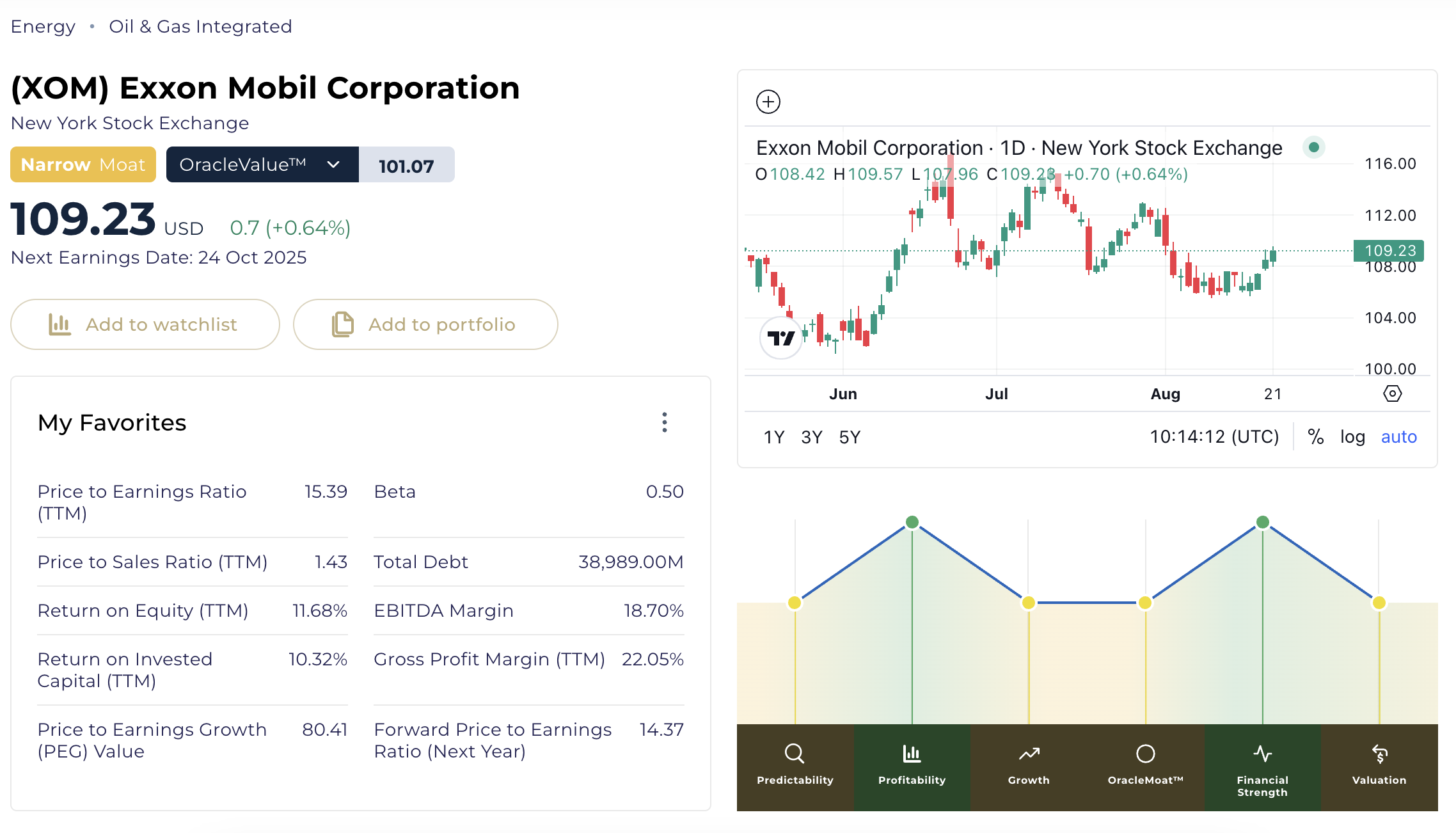Click the compare/add symbol plus icon
Viewport: 1456px width, 833px height.
point(768,102)
